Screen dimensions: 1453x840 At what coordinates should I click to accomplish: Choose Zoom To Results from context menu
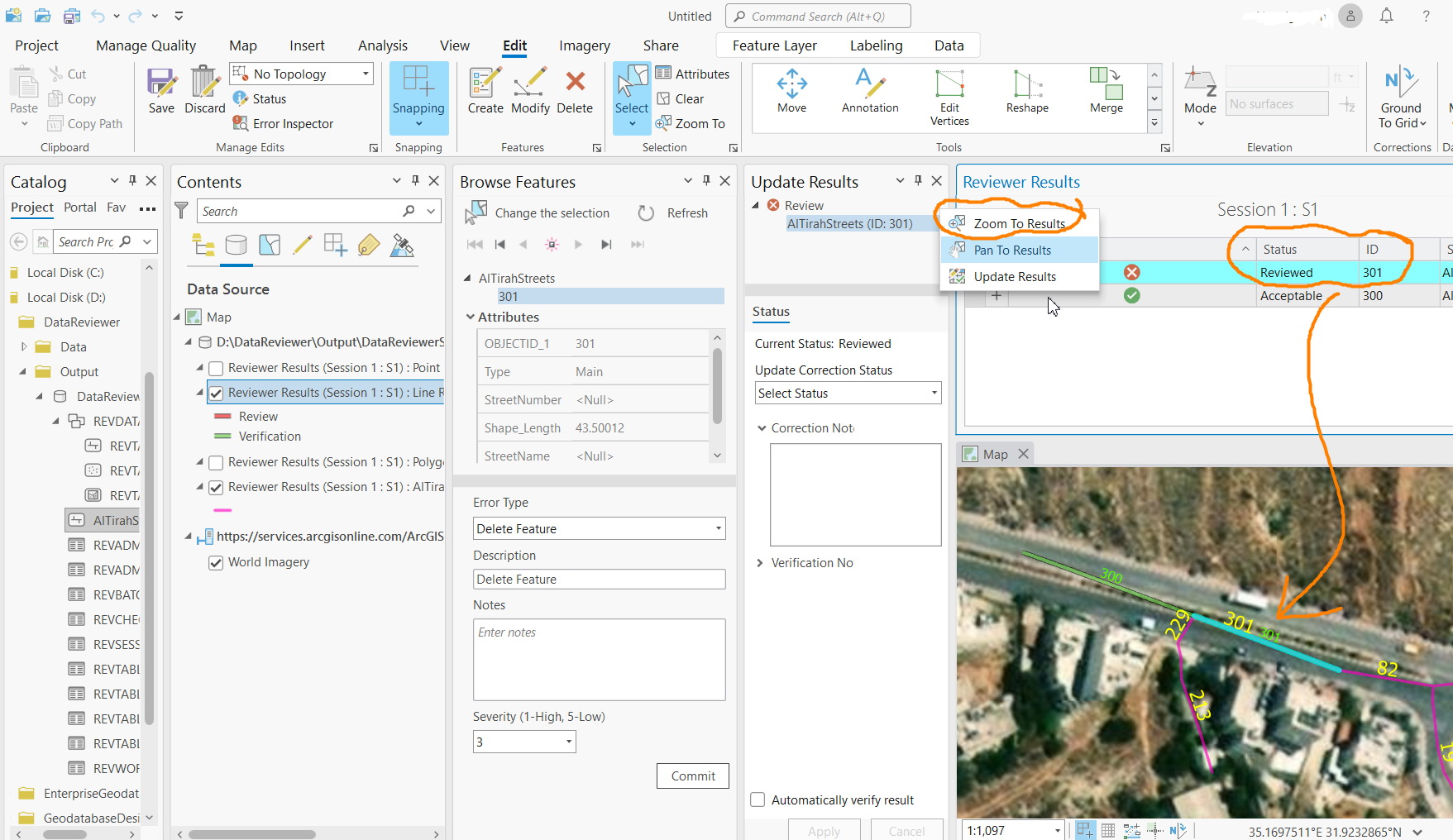click(x=1019, y=223)
